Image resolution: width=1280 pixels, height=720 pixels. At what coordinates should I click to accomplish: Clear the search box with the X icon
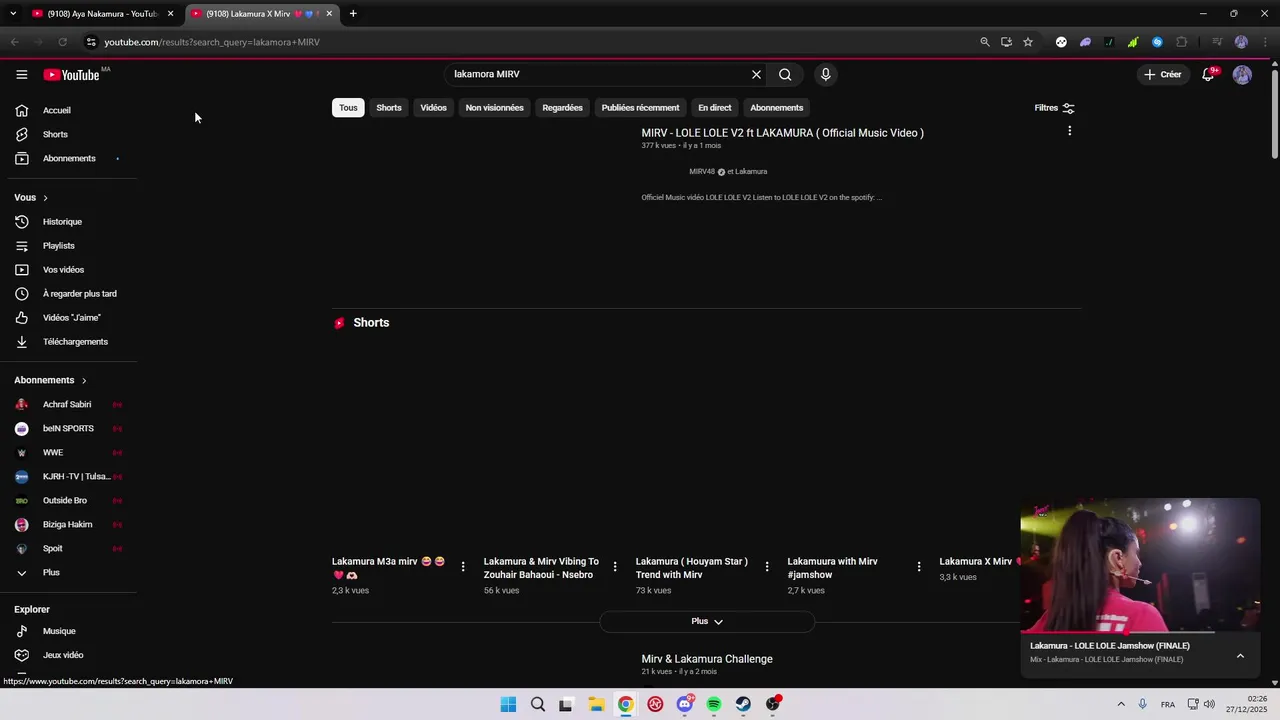(756, 74)
